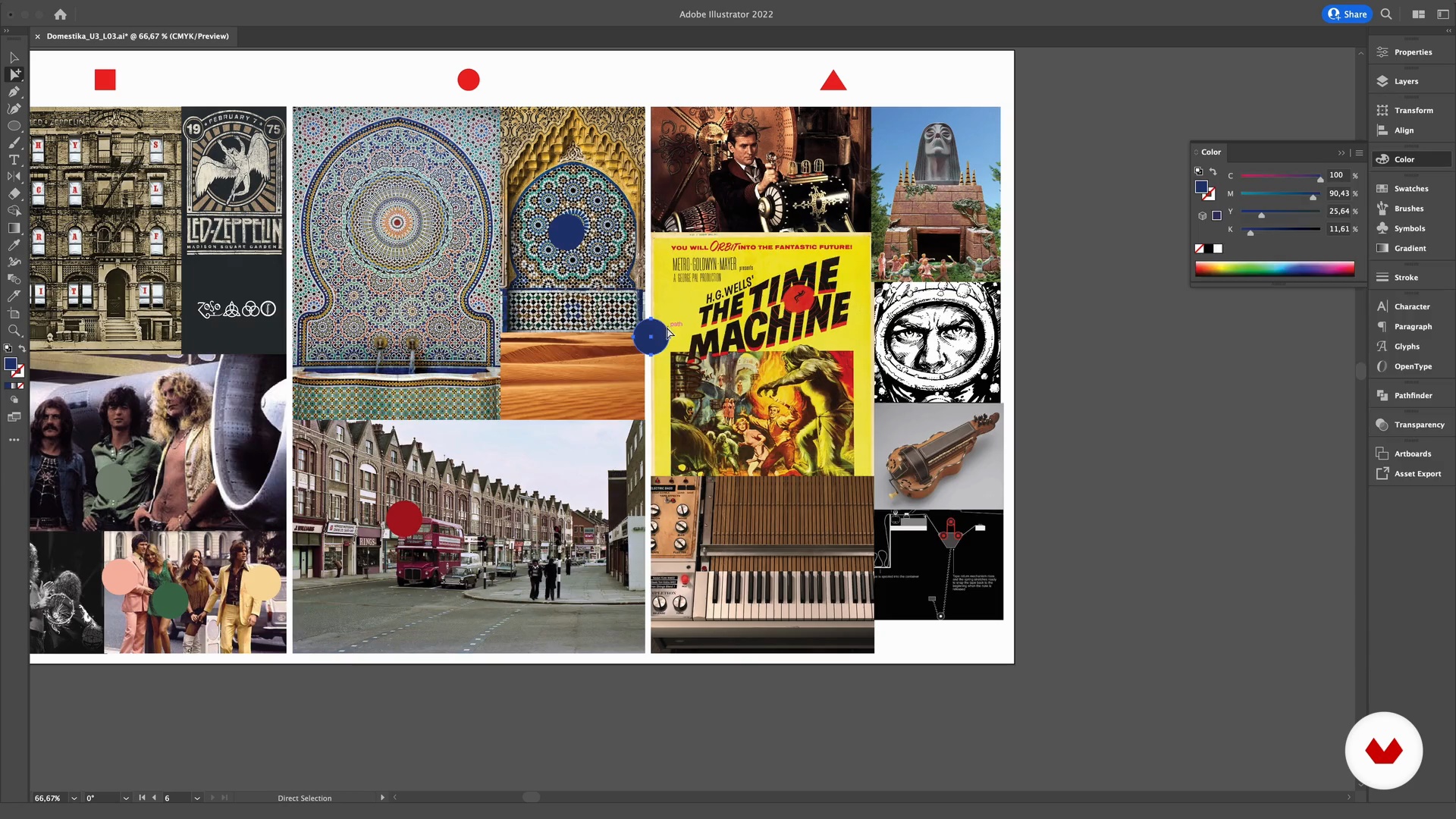Select the Ellipse tool
Screen dimensions: 1456x819
14,126
